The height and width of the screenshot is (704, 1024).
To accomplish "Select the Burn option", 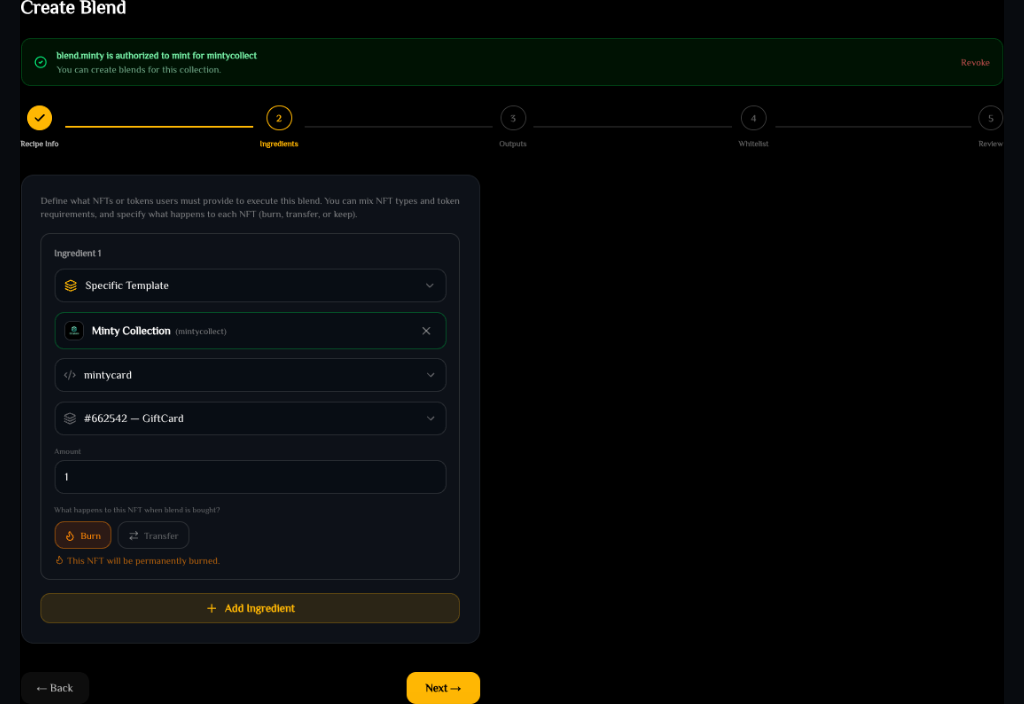I will [83, 536].
